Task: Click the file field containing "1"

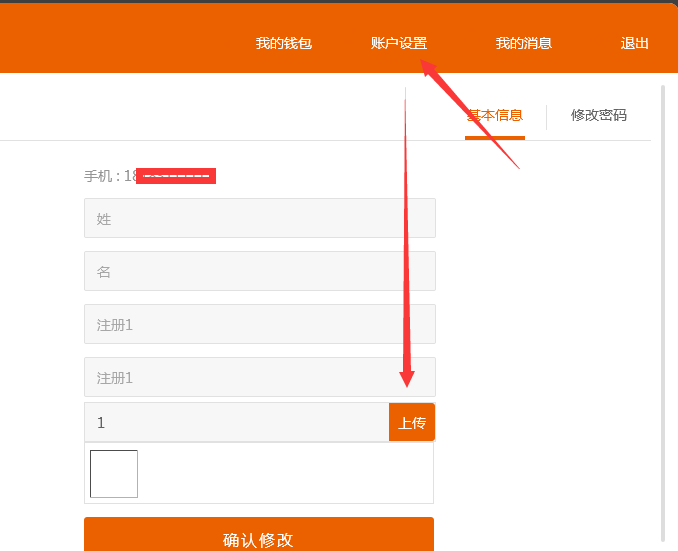Action: [236, 422]
